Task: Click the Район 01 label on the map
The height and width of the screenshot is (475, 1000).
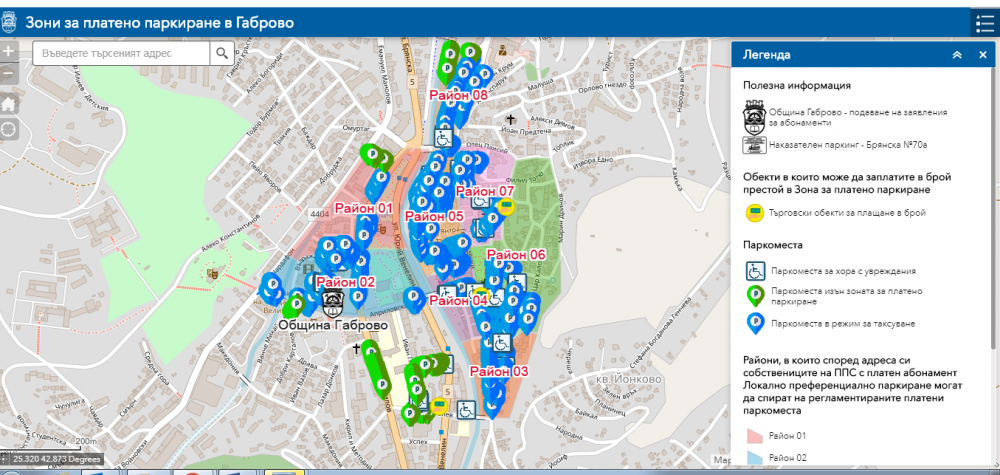Action: [x=362, y=208]
